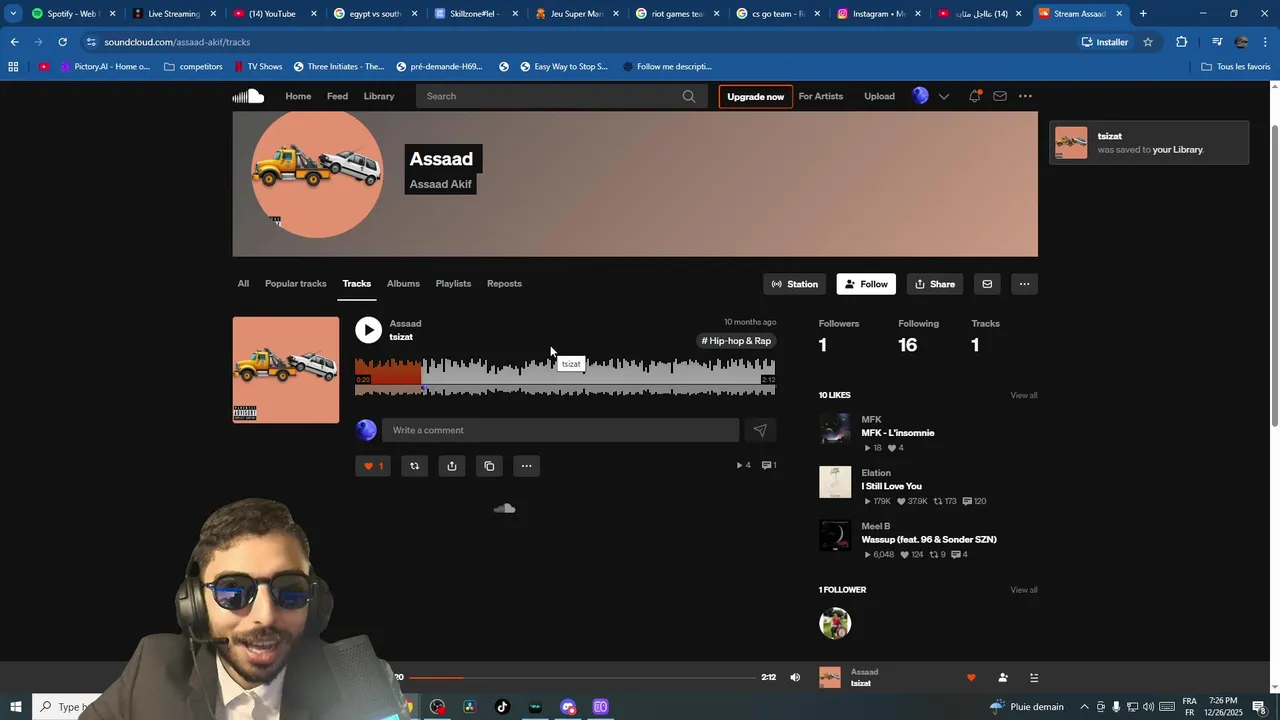Open the Hip-hop & Rap tag
This screenshot has height=720, width=1280.
click(x=737, y=341)
